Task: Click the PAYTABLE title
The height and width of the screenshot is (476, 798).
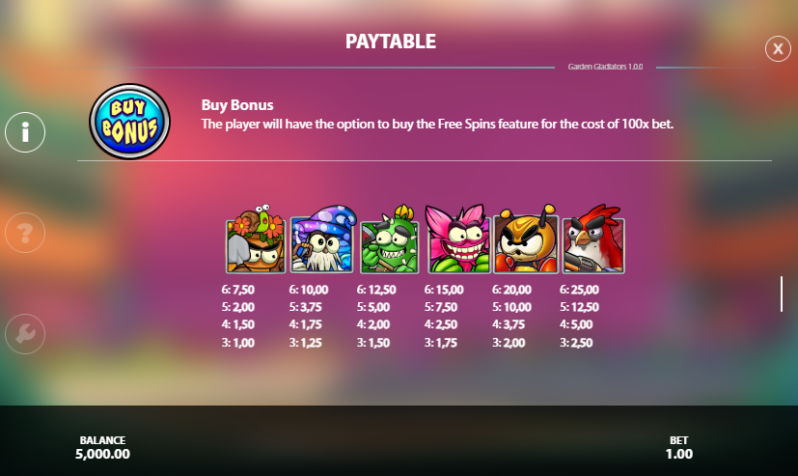Action: coord(390,42)
